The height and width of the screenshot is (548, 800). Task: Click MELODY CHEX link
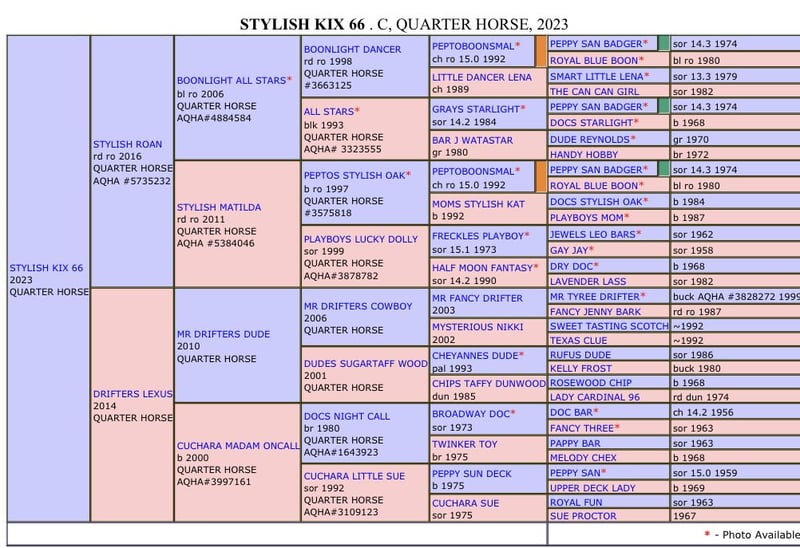[x=583, y=458]
